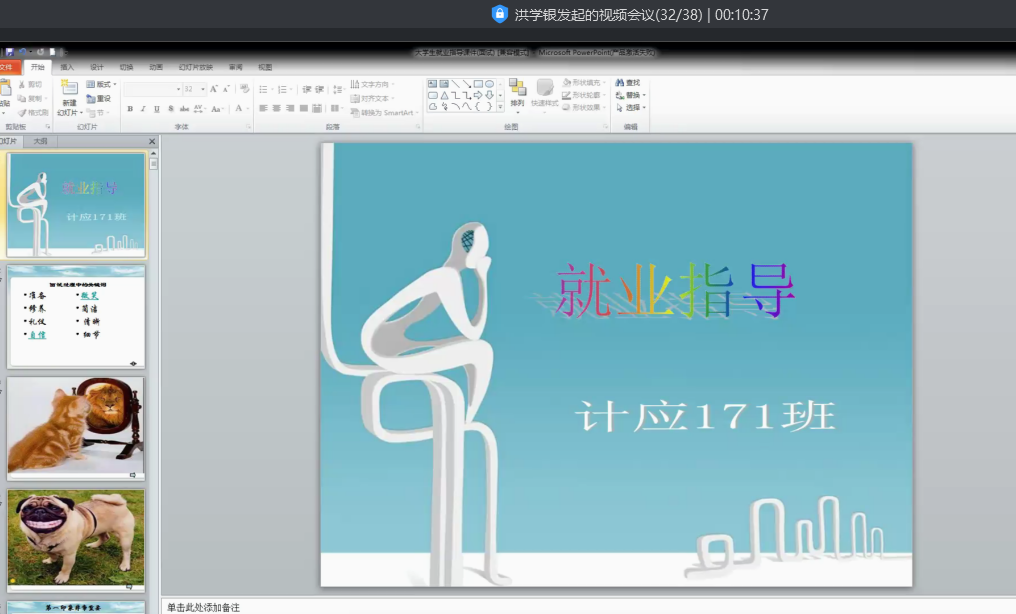The height and width of the screenshot is (614, 1016).
Task: Toggle italic formatting
Action: (144, 108)
